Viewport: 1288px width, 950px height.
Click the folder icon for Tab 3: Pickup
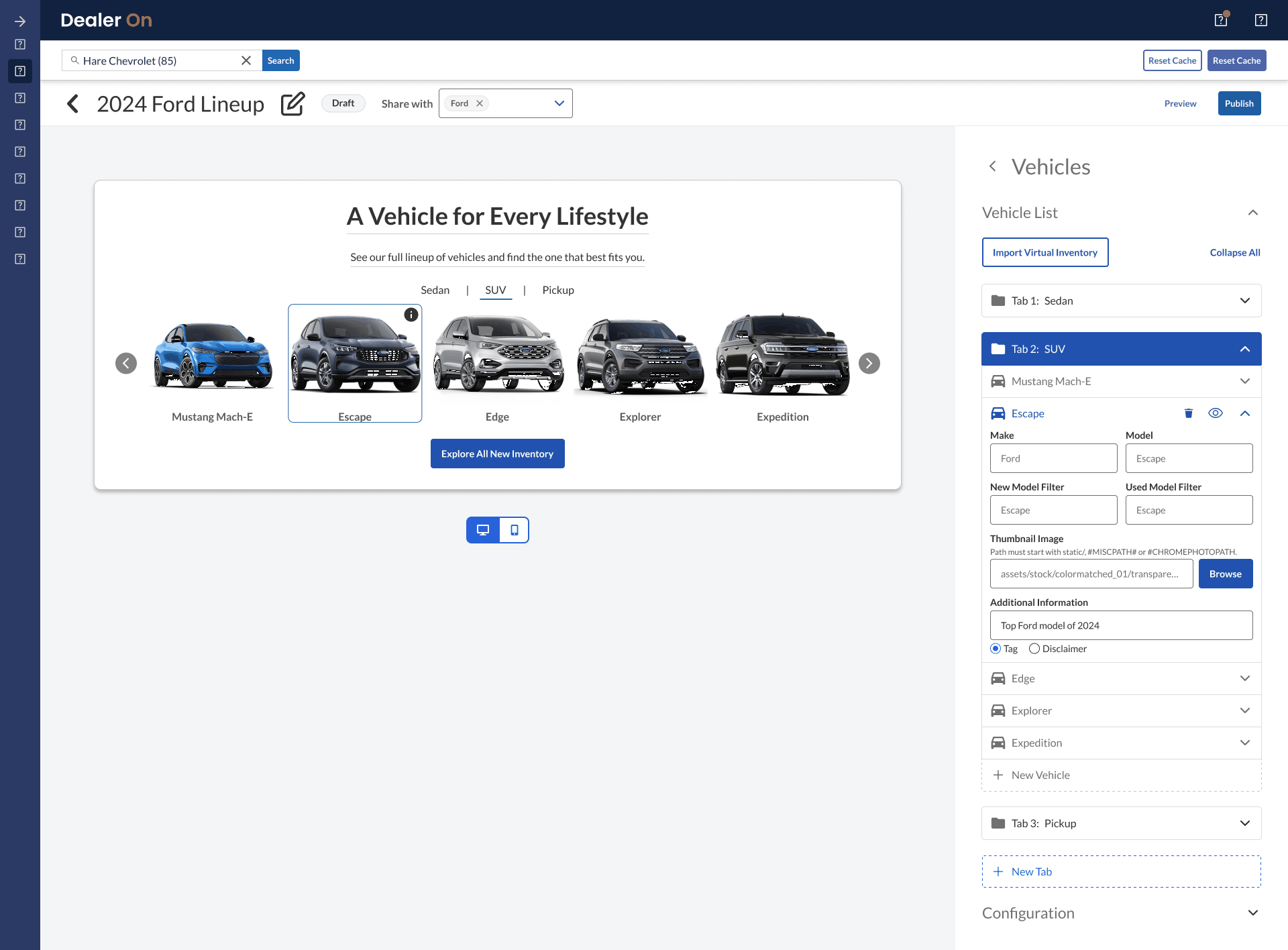[x=998, y=823]
